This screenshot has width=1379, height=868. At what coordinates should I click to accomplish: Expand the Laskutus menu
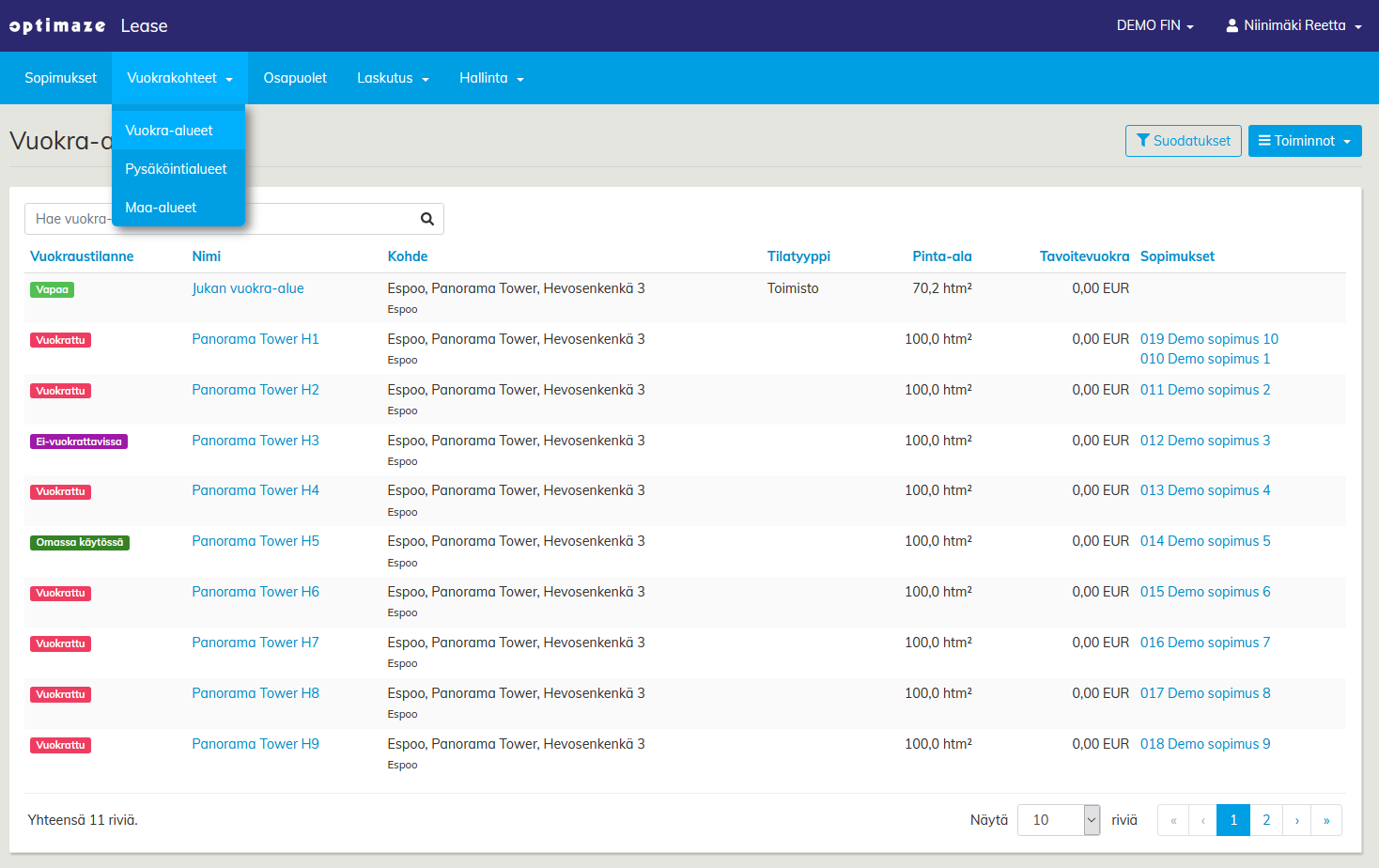(393, 78)
